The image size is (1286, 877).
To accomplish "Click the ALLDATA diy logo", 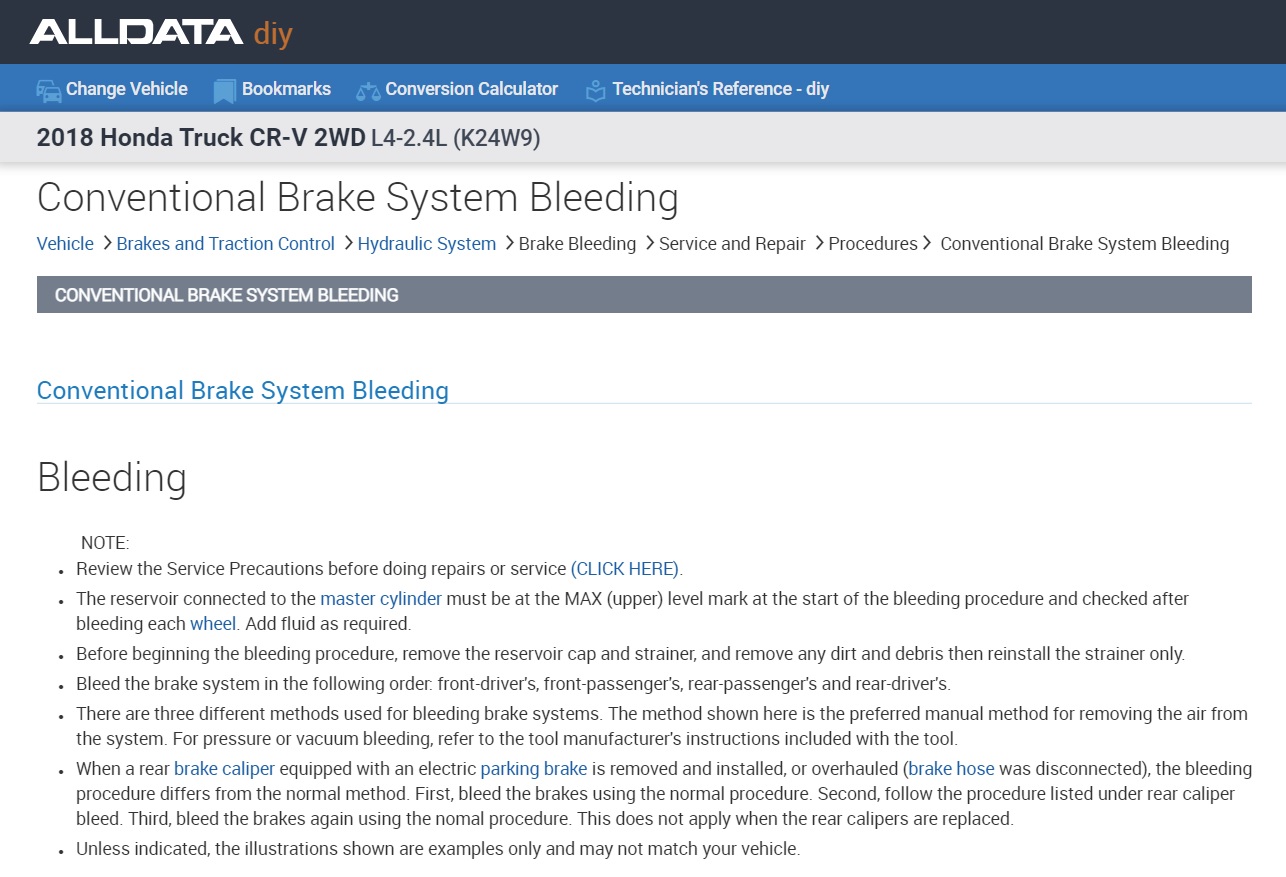I will click(161, 33).
